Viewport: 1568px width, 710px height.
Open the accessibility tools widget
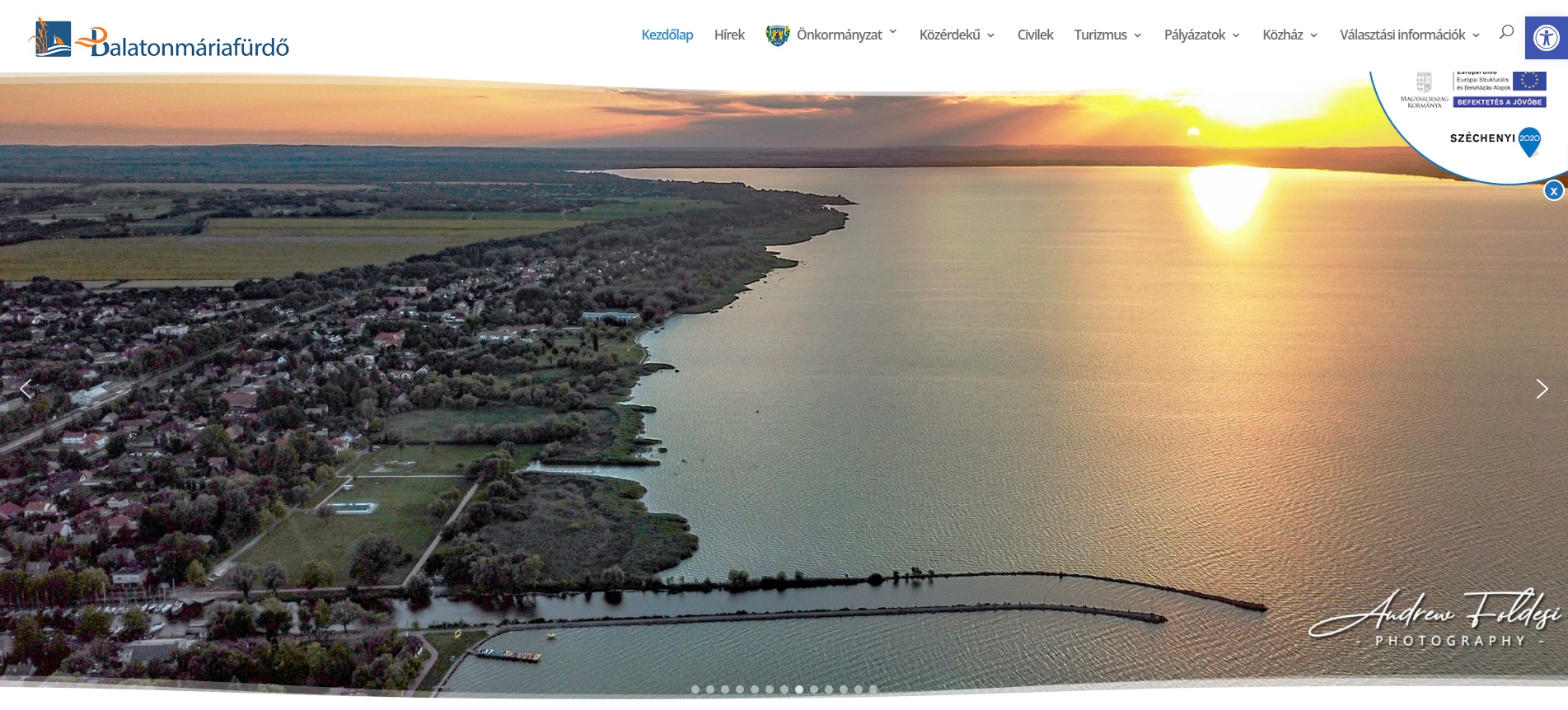pos(1546,38)
